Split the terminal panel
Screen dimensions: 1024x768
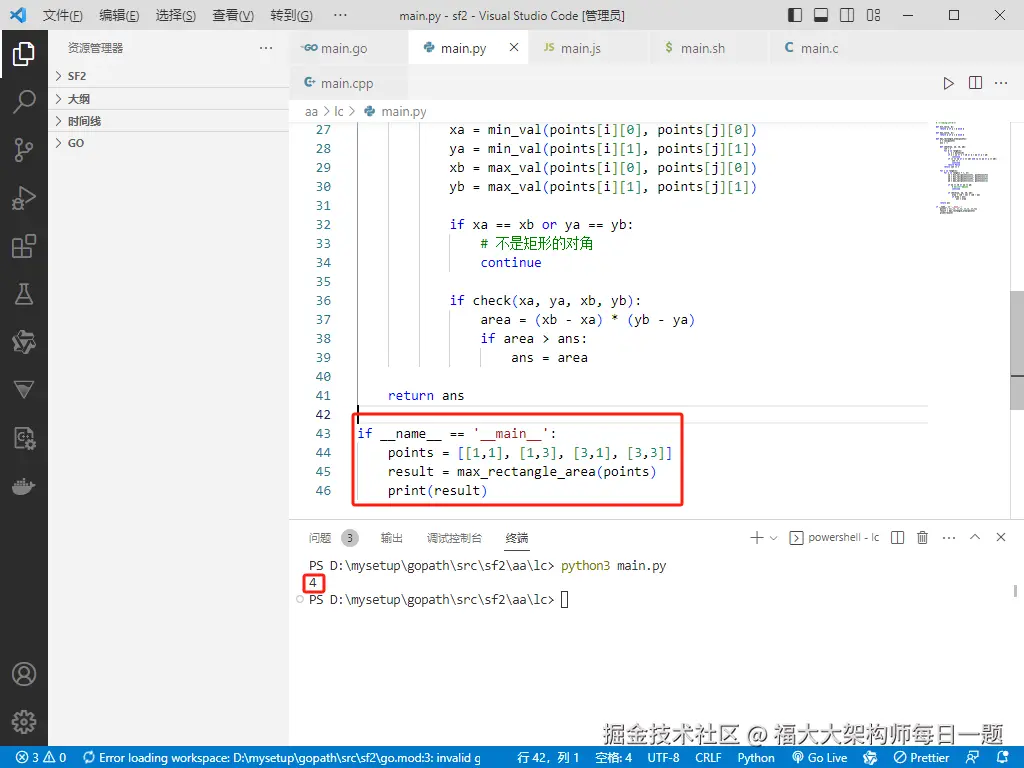coord(897,537)
